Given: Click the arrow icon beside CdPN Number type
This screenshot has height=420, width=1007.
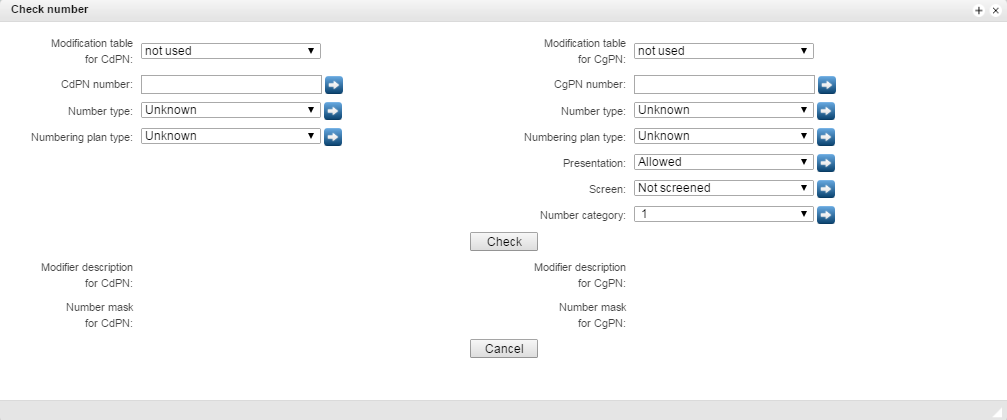Looking at the screenshot, I should [333, 111].
